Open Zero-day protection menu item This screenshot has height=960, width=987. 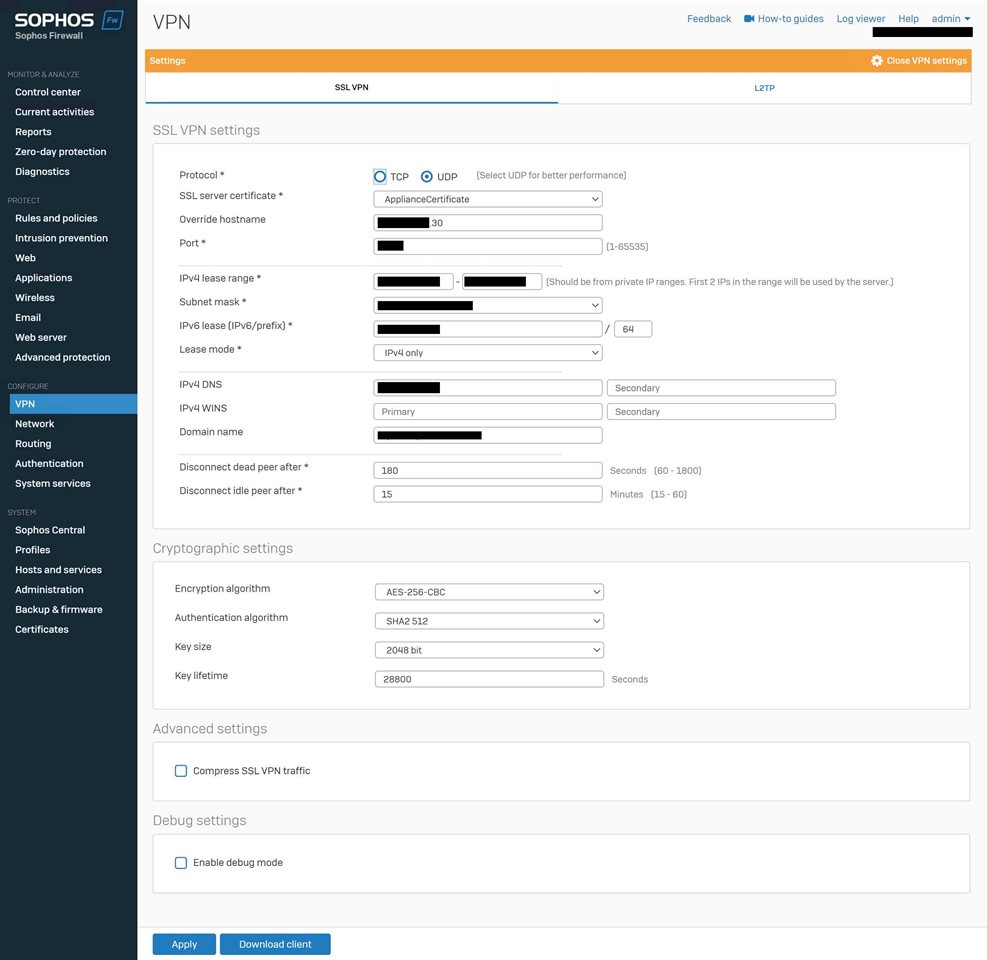pos(60,152)
